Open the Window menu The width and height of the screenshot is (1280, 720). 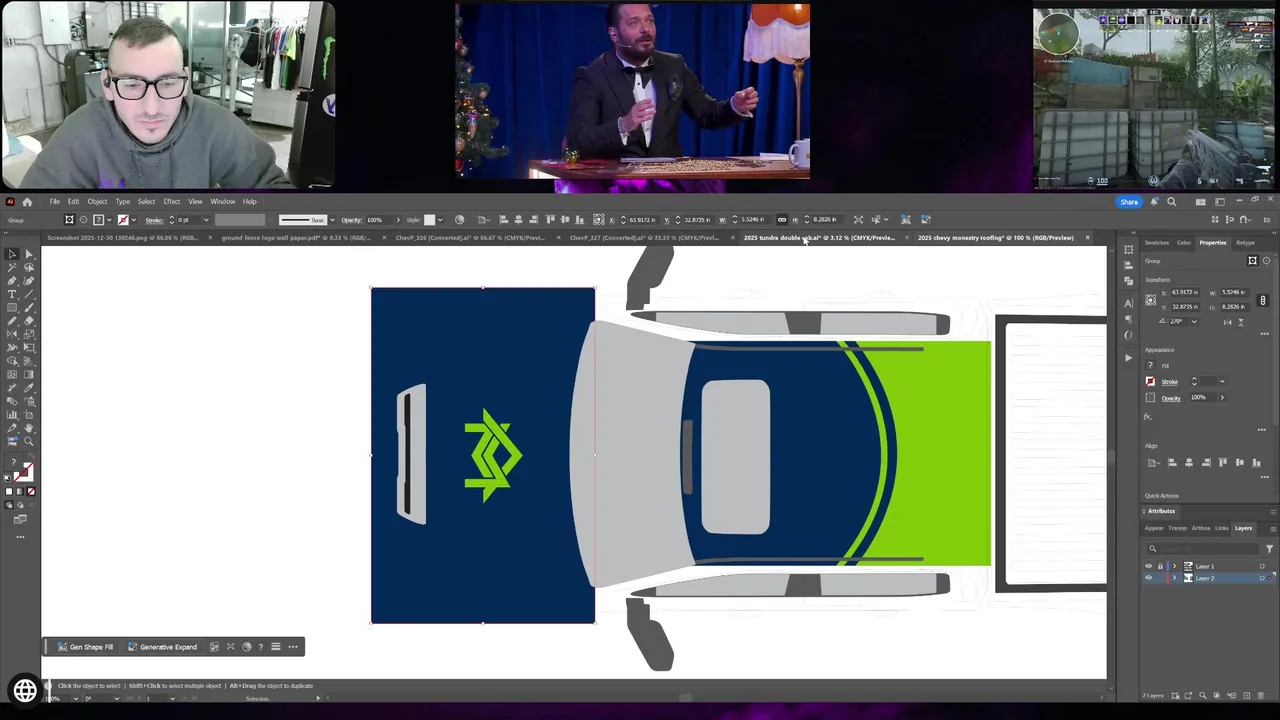(x=222, y=201)
